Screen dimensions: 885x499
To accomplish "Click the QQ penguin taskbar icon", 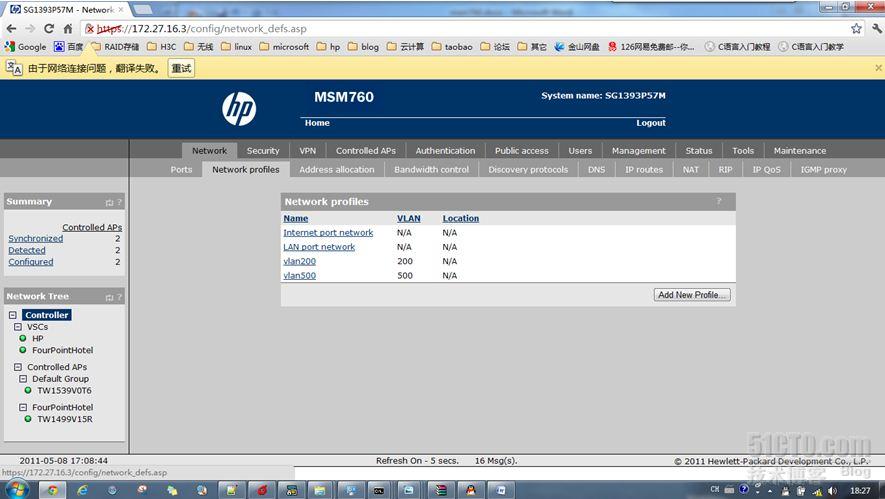I will [470, 490].
